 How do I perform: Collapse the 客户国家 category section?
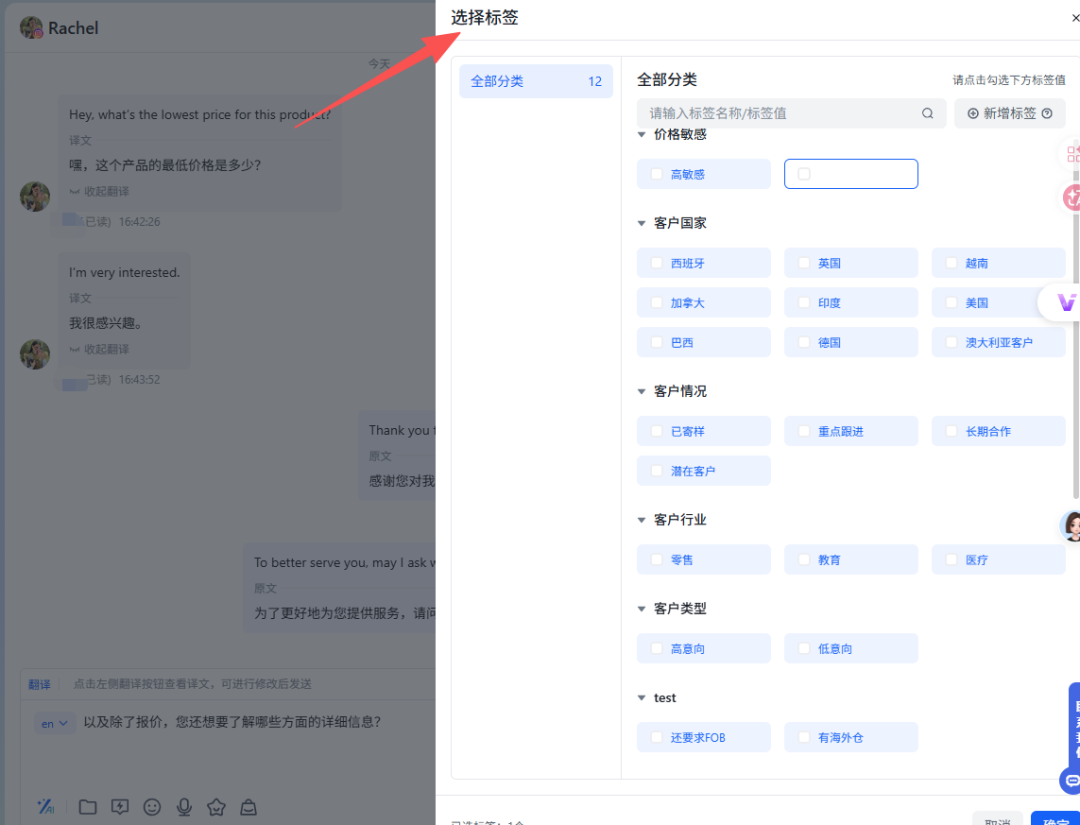point(641,222)
